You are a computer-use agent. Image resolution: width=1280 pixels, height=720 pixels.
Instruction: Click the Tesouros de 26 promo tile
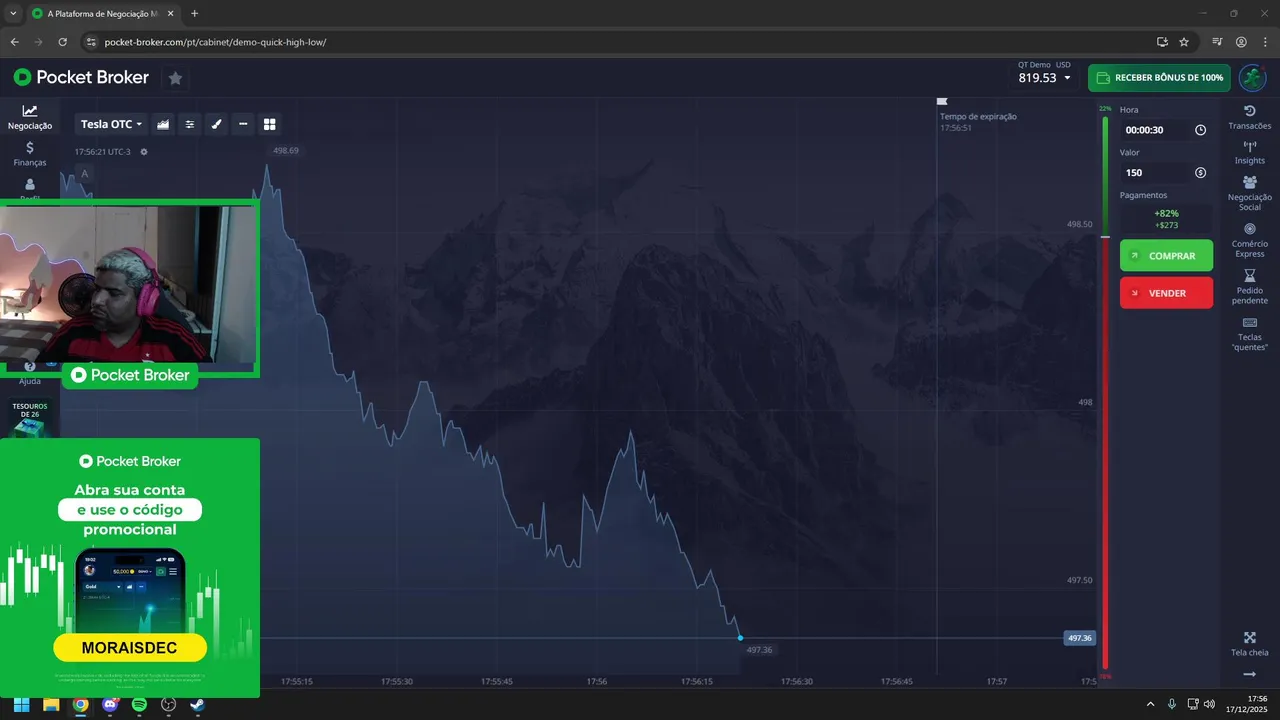tap(30, 420)
